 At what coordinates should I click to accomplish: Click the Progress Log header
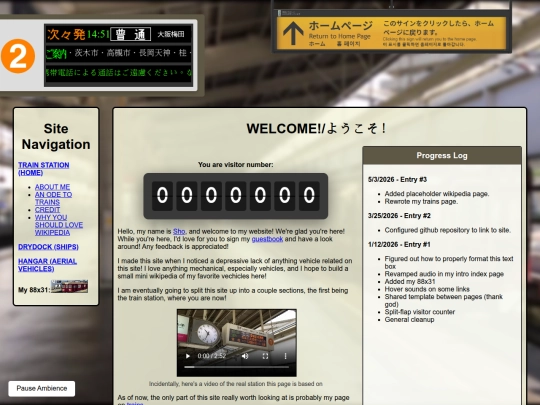coord(442,155)
